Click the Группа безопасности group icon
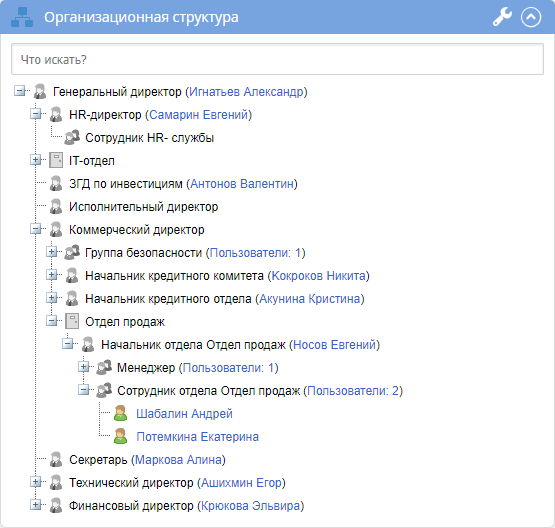This screenshot has height=528, width=555. pyautogui.click(x=72, y=252)
